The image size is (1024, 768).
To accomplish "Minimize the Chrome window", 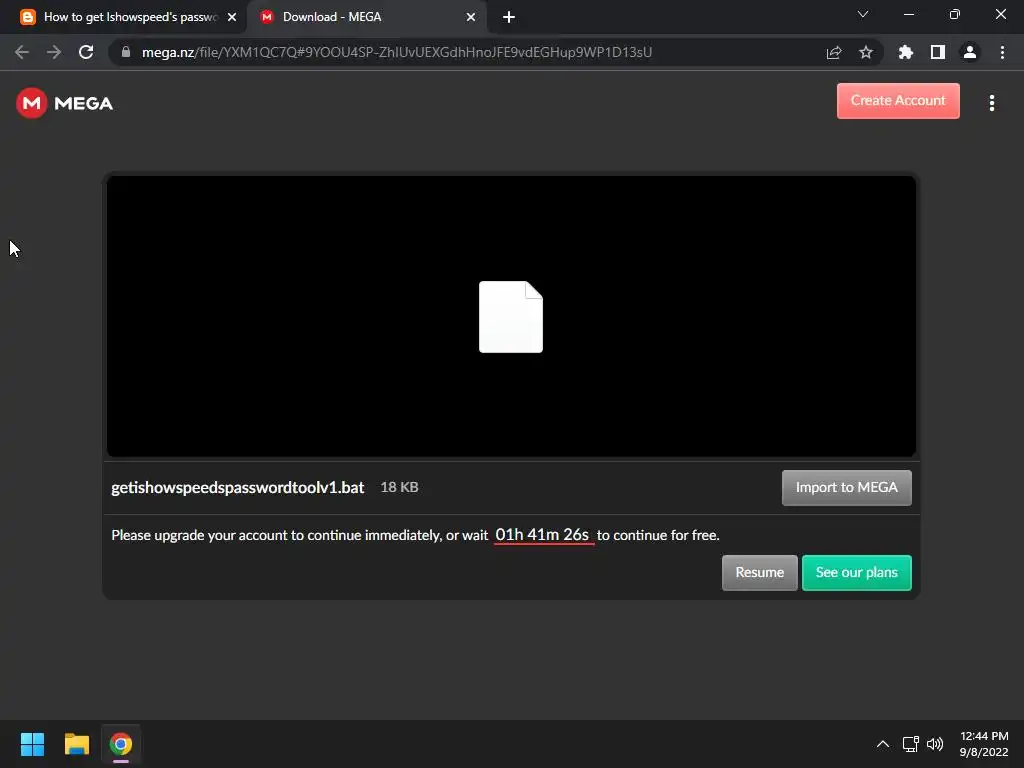I will click(908, 14).
